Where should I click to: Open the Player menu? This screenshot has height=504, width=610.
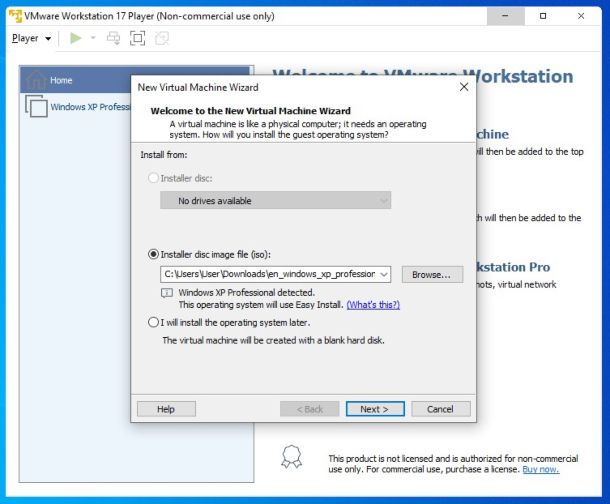pos(31,38)
